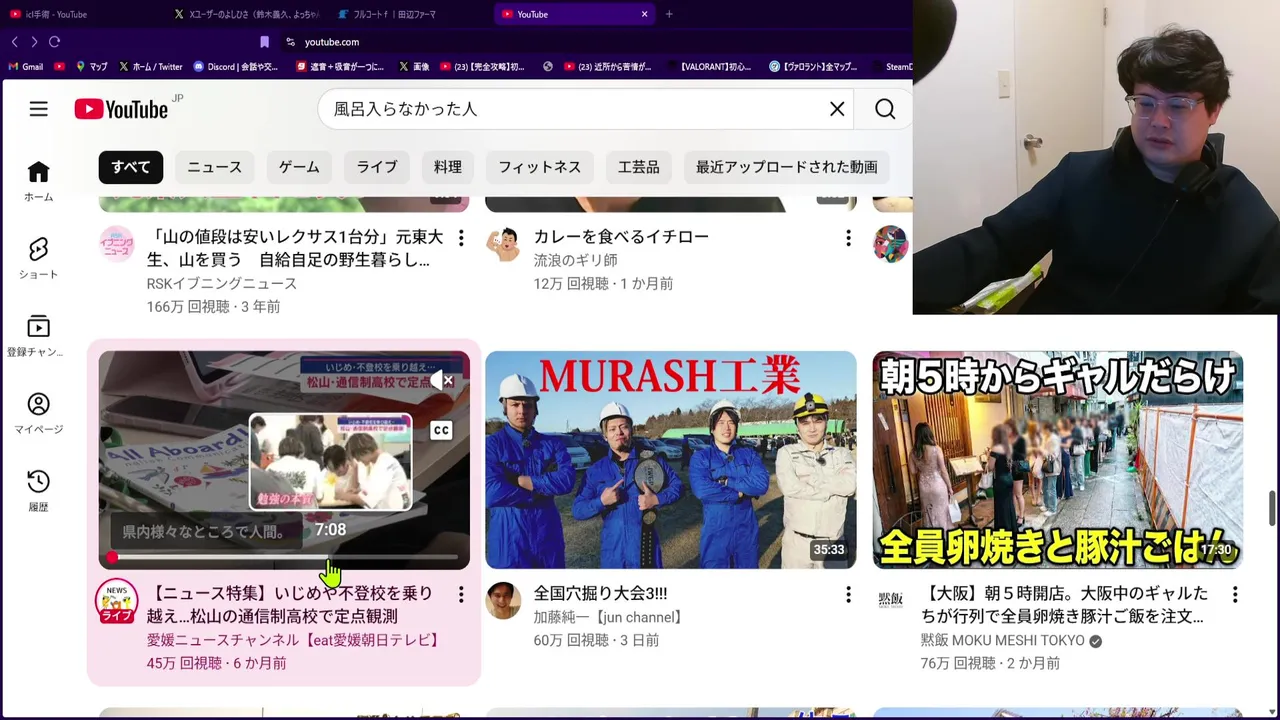Open the Discord bookmark
Image resolution: width=1280 pixels, height=720 pixels.
click(236, 67)
